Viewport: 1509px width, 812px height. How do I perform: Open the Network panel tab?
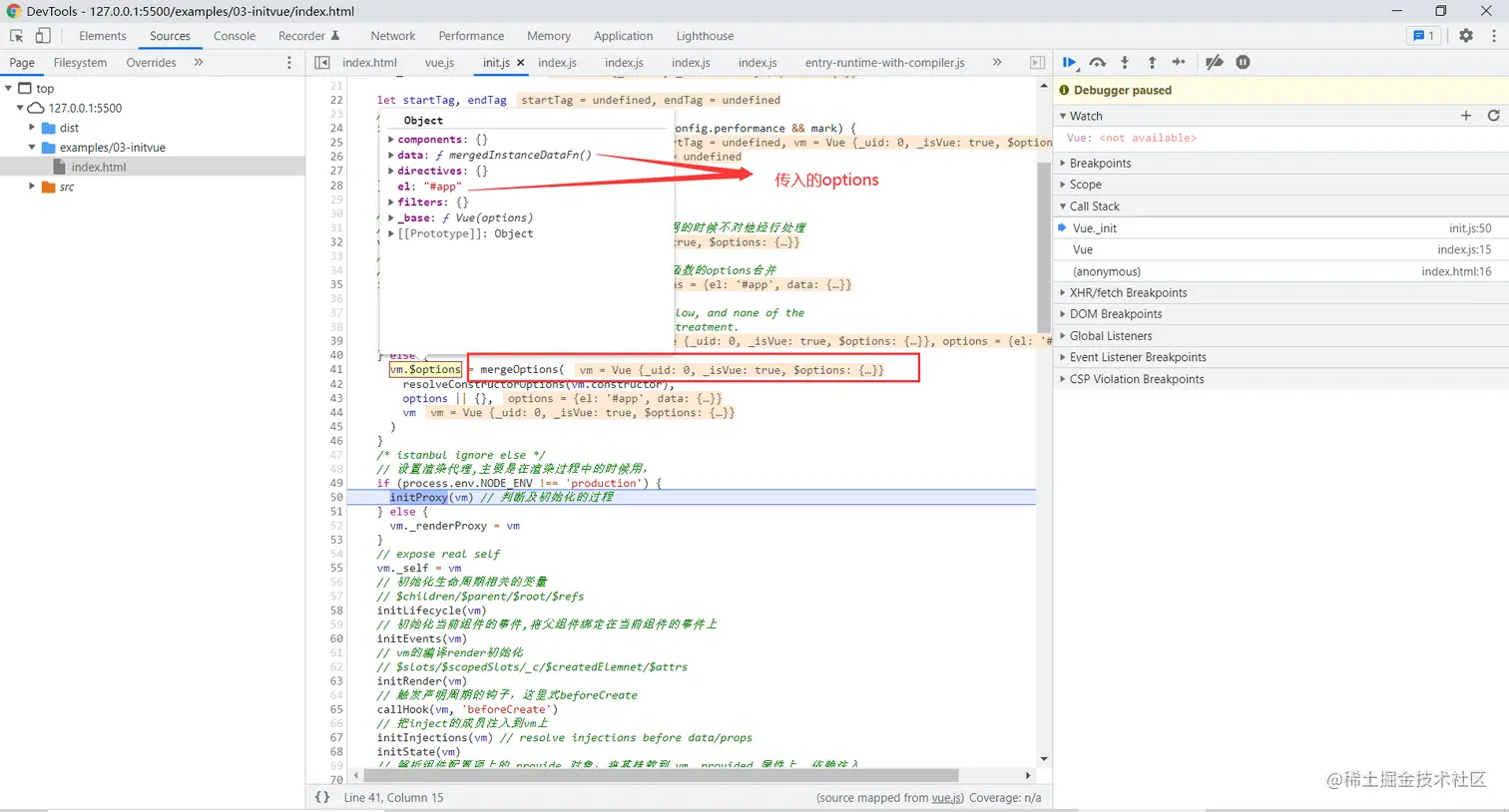click(392, 36)
